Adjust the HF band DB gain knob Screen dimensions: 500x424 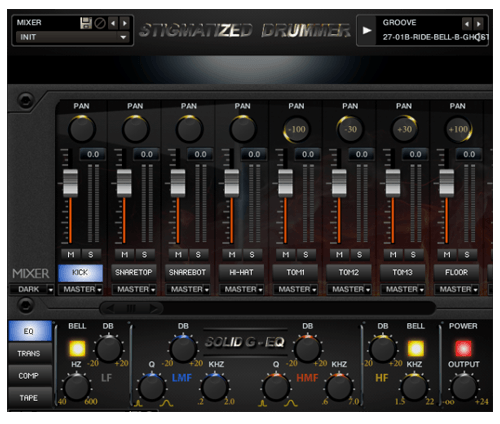tap(383, 349)
